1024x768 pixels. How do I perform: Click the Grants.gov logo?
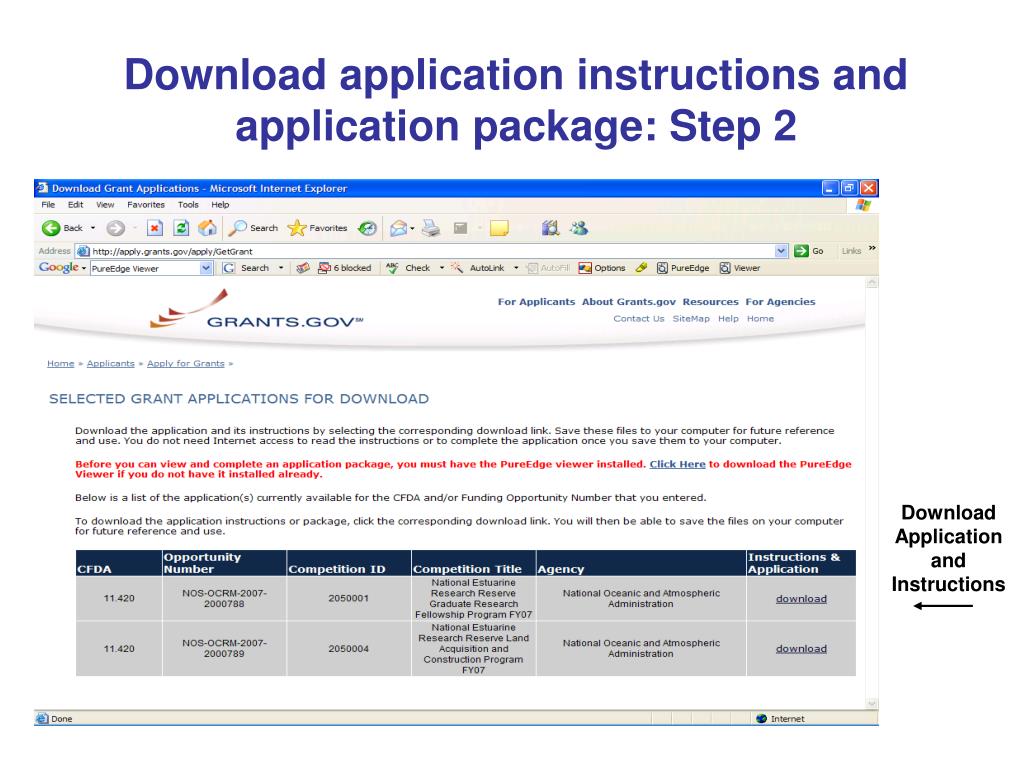257,309
